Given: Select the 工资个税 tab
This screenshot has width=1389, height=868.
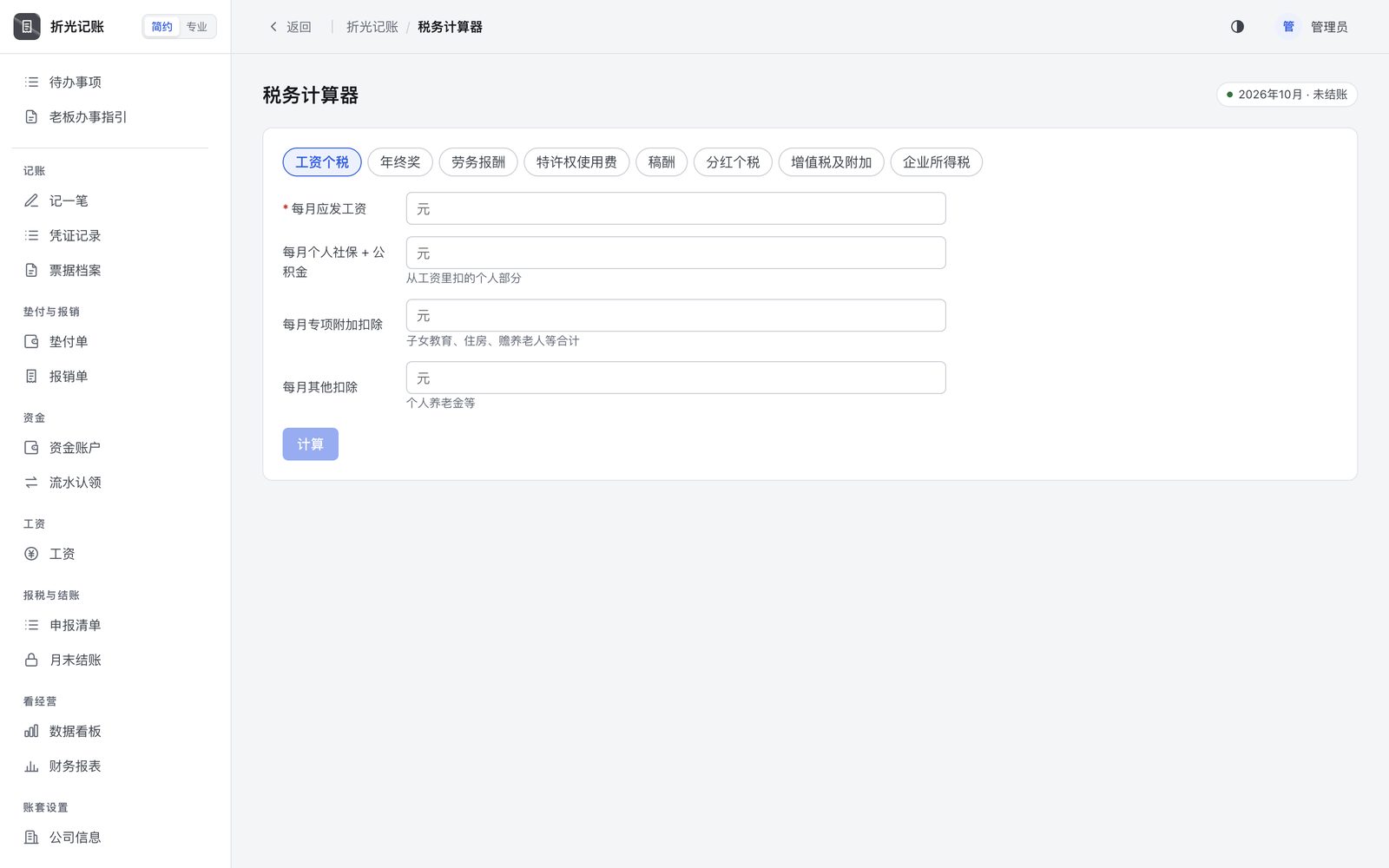Looking at the screenshot, I should tap(322, 162).
